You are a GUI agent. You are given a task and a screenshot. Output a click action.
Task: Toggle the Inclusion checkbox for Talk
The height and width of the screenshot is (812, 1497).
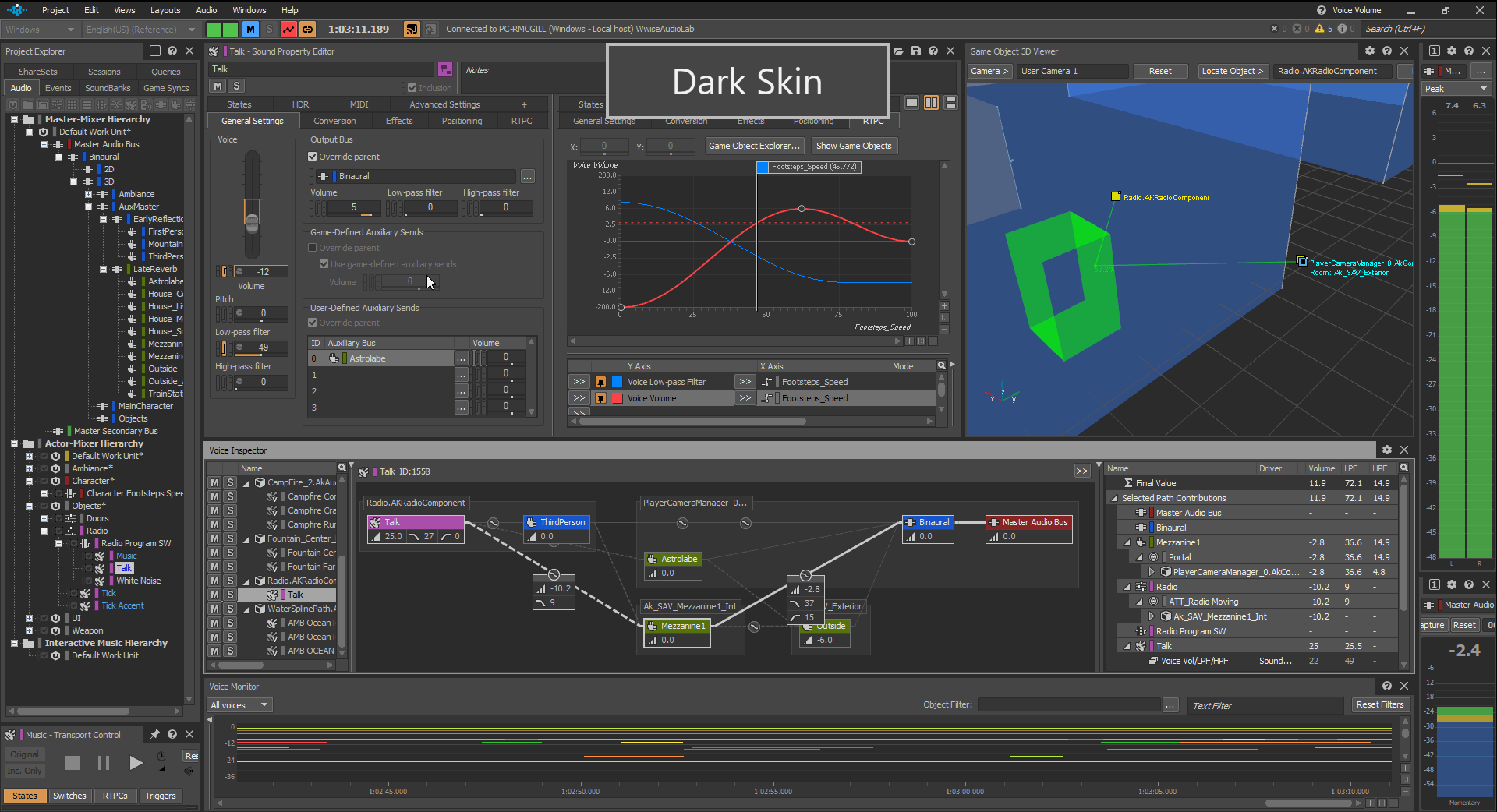click(412, 87)
